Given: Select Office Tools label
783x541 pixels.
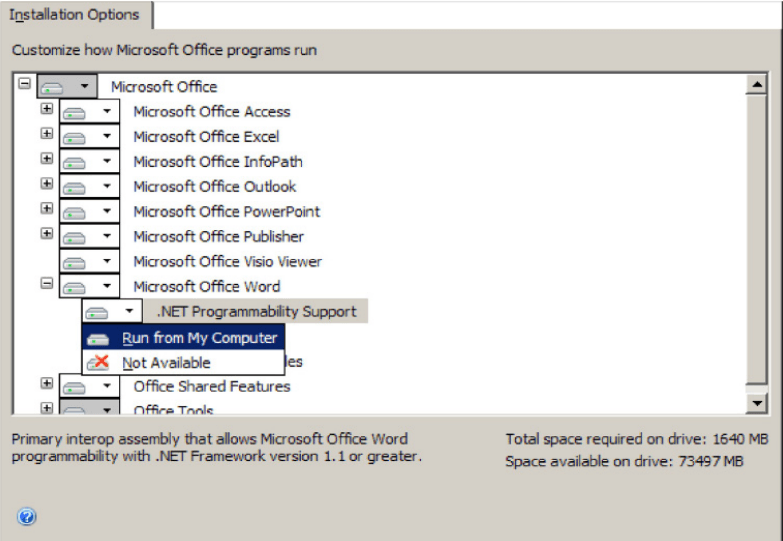Looking at the screenshot, I should point(173,409).
